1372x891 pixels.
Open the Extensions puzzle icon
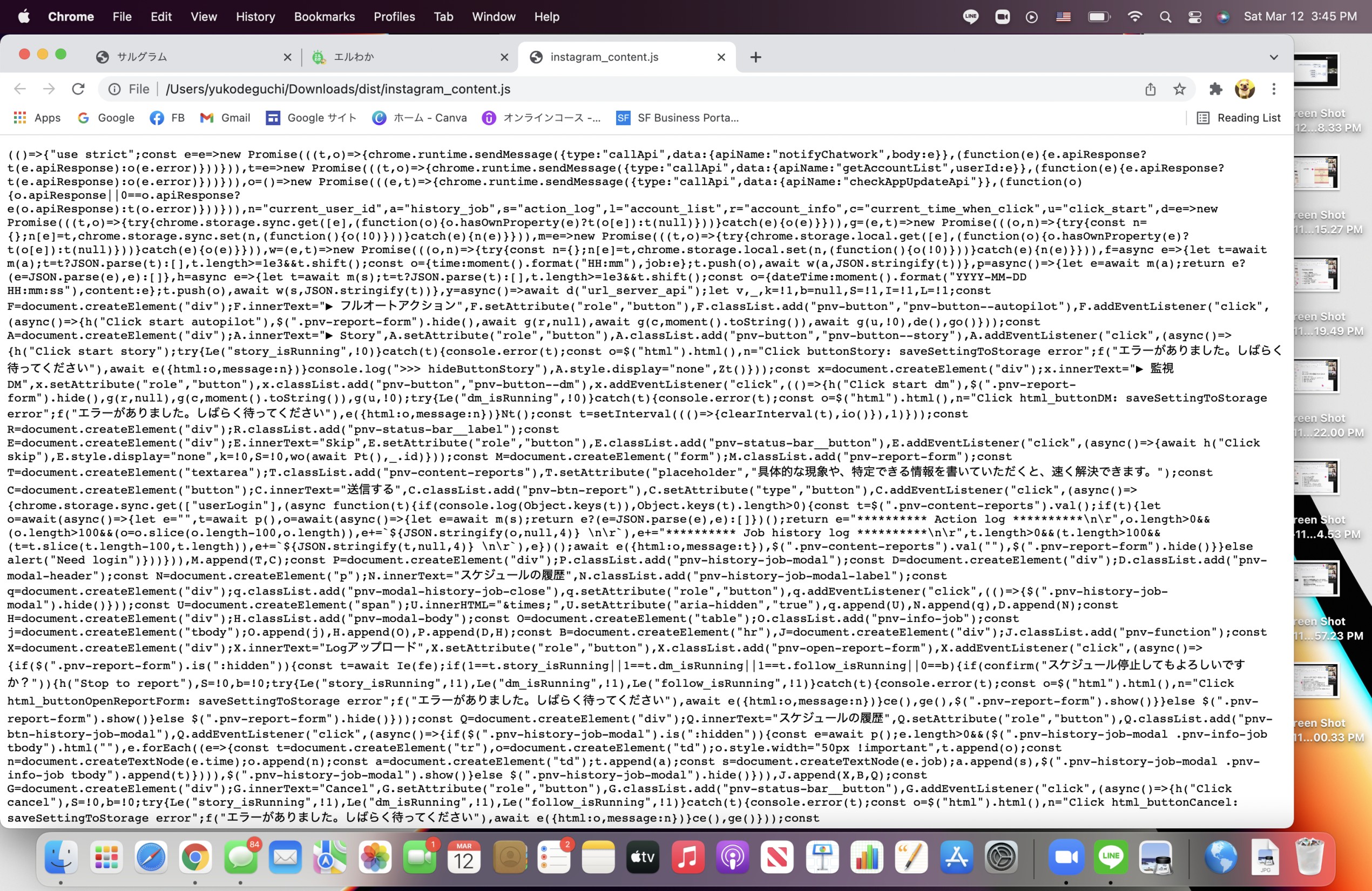1216,89
